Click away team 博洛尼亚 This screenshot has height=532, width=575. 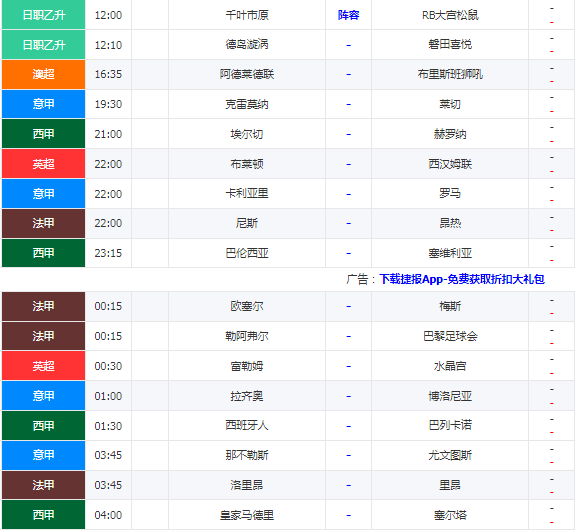[x=450, y=396]
